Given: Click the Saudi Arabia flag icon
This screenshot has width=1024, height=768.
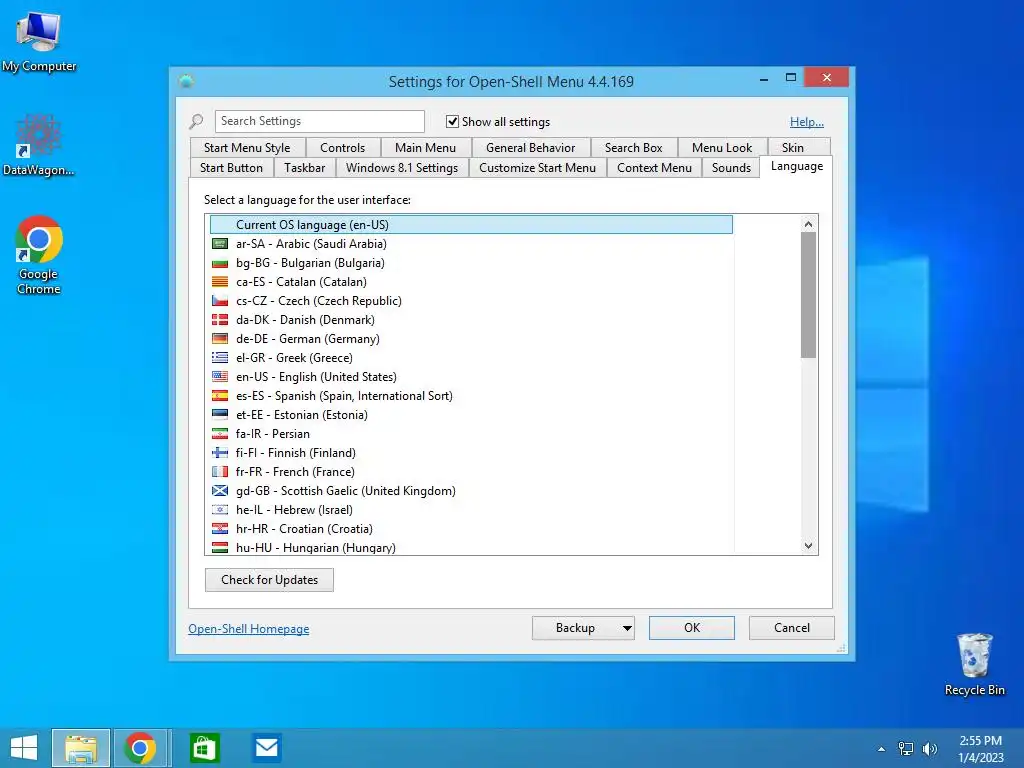Looking at the screenshot, I should [220, 244].
